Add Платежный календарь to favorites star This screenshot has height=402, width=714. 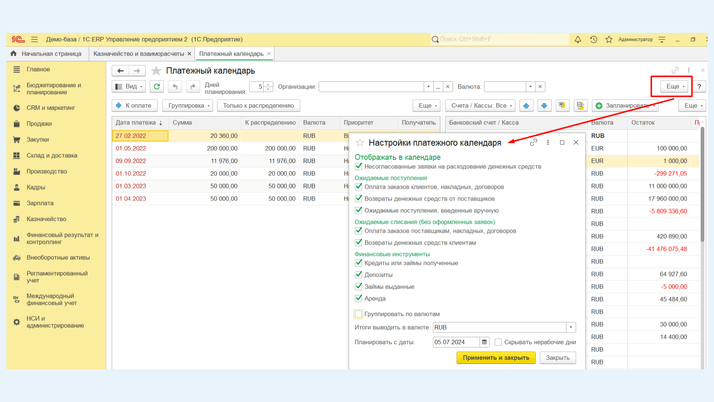(x=156, y=71)
